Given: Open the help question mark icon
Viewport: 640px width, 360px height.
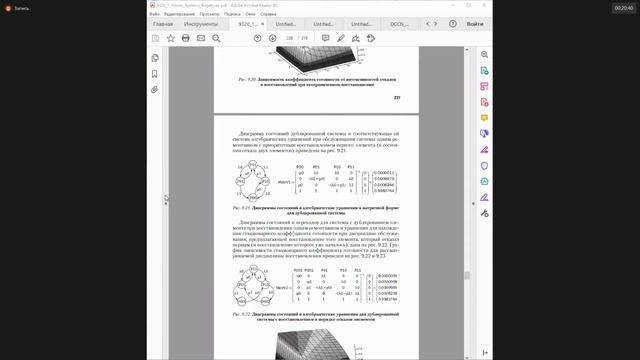Looking at the screenshot, I should click(x=453, y=24).
